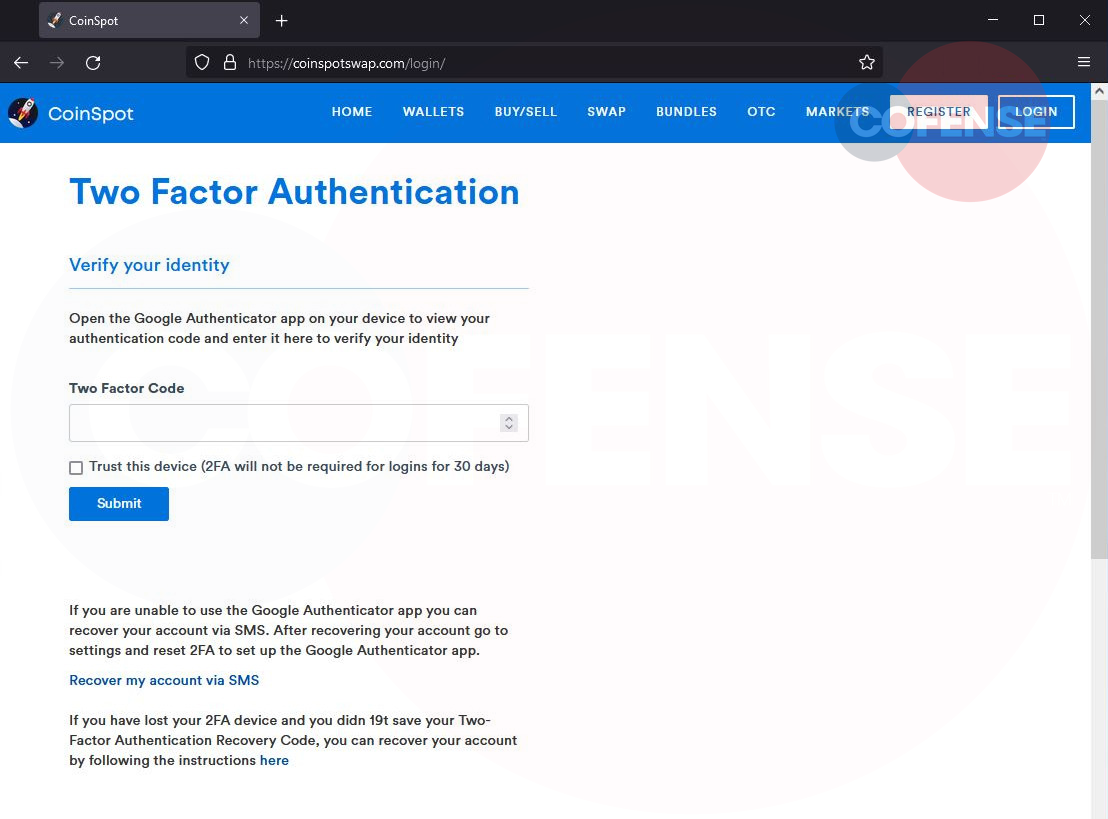Viewport: 1108px width, 819px height.
Task: Open the SWAP navigation item
Action: click(x=606, y=112)
